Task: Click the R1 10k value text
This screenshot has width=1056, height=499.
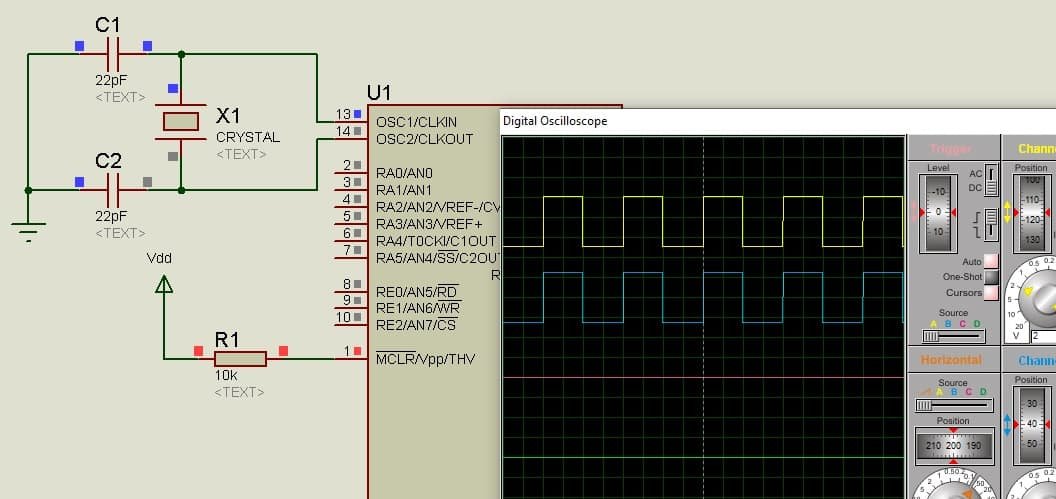Action: (x=226, y=376)
